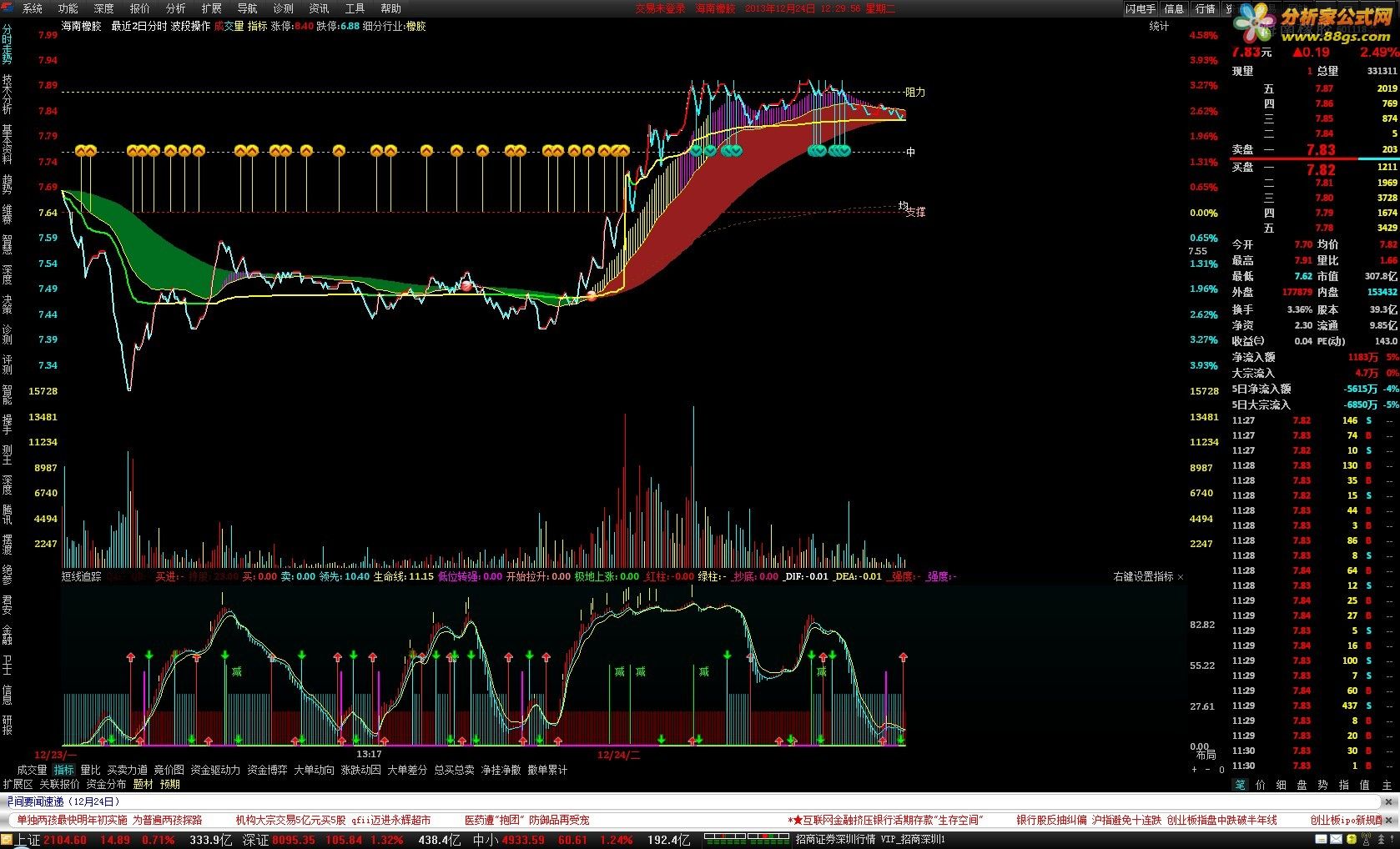Click the yellow icon in status bar
1400x849 pixels.
point(1351,839)
